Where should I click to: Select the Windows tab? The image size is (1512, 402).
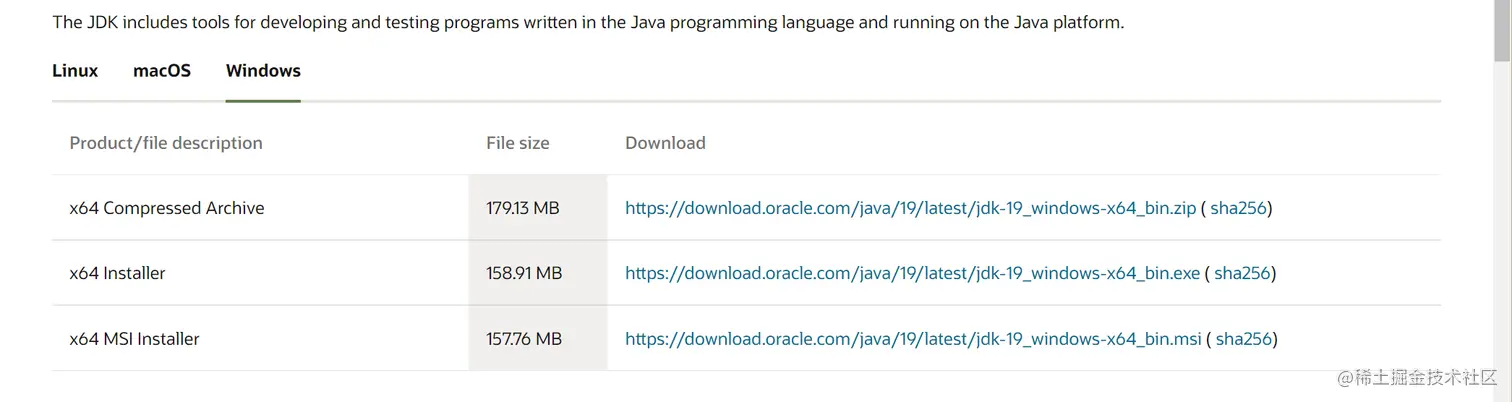tap(263, 71)
